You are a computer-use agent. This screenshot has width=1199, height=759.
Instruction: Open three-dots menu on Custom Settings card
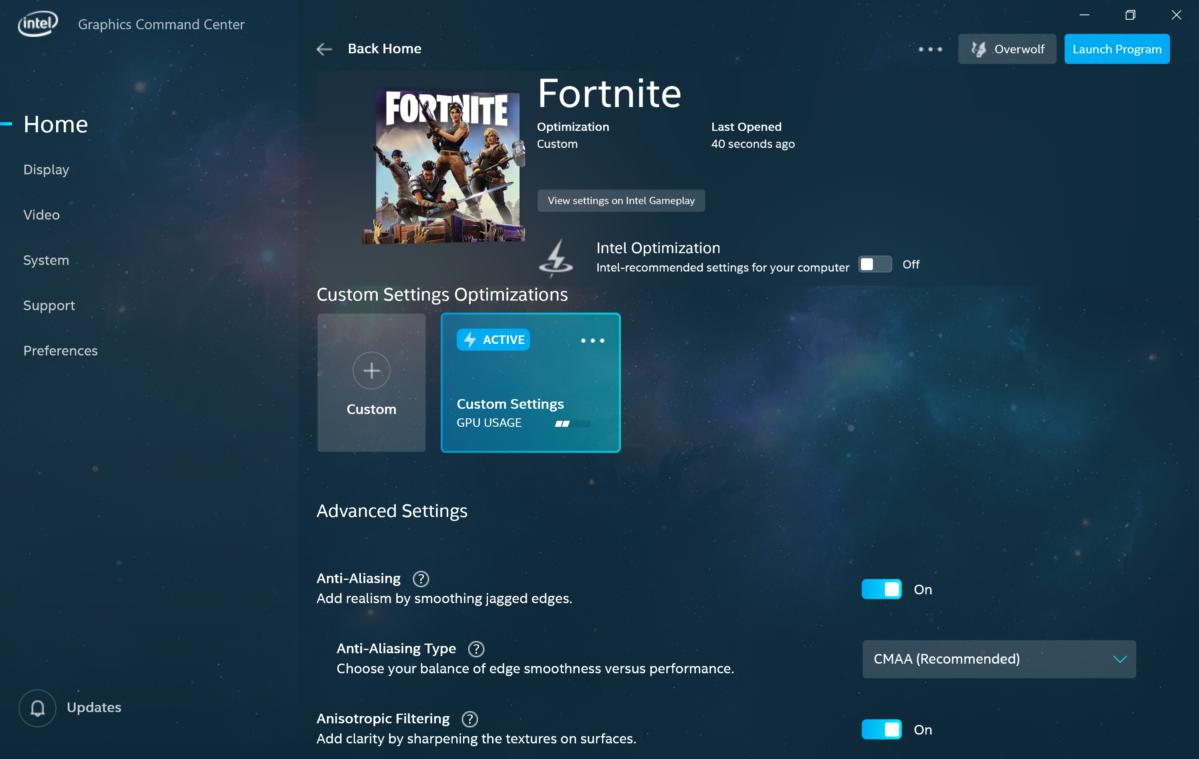pos(593,341)
